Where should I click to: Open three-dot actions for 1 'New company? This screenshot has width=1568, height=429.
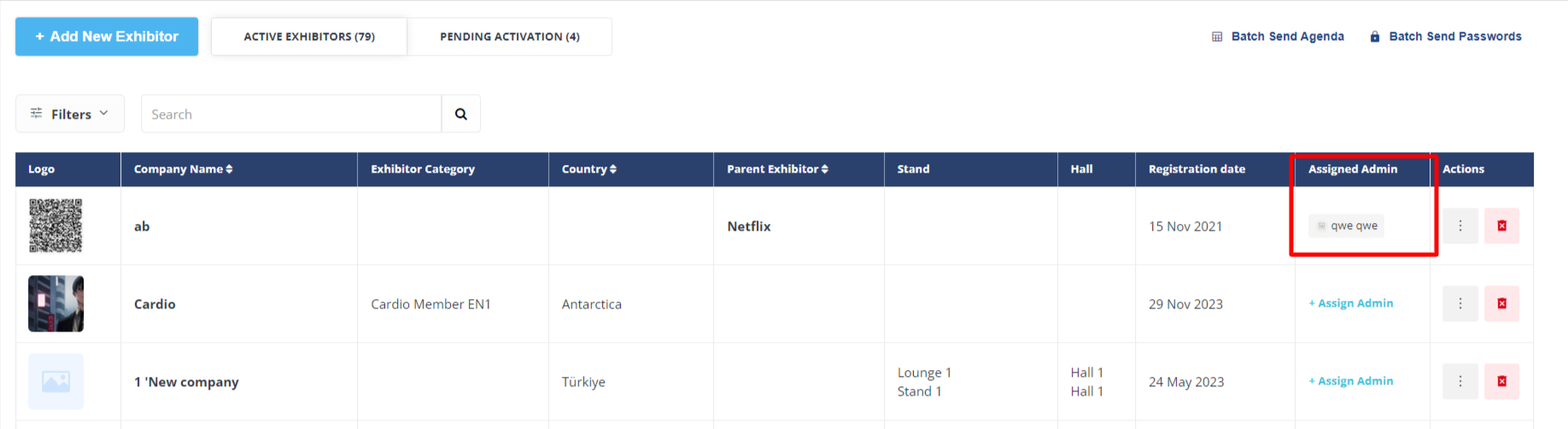click(1460, 381)
